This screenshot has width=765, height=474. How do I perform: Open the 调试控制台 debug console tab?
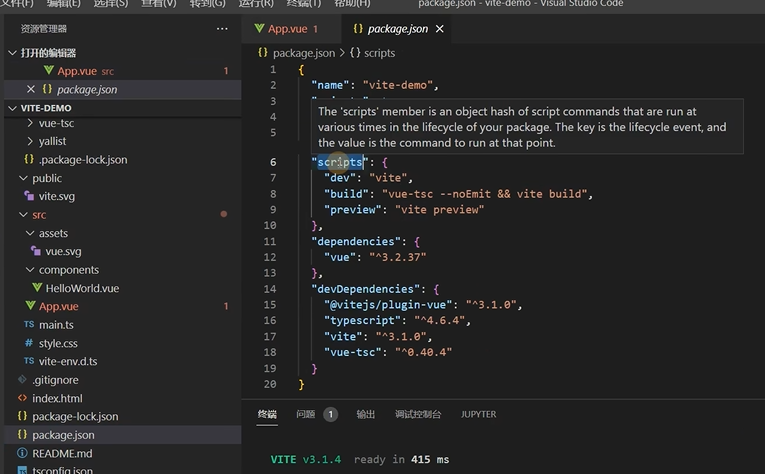[x=418, y=414]
